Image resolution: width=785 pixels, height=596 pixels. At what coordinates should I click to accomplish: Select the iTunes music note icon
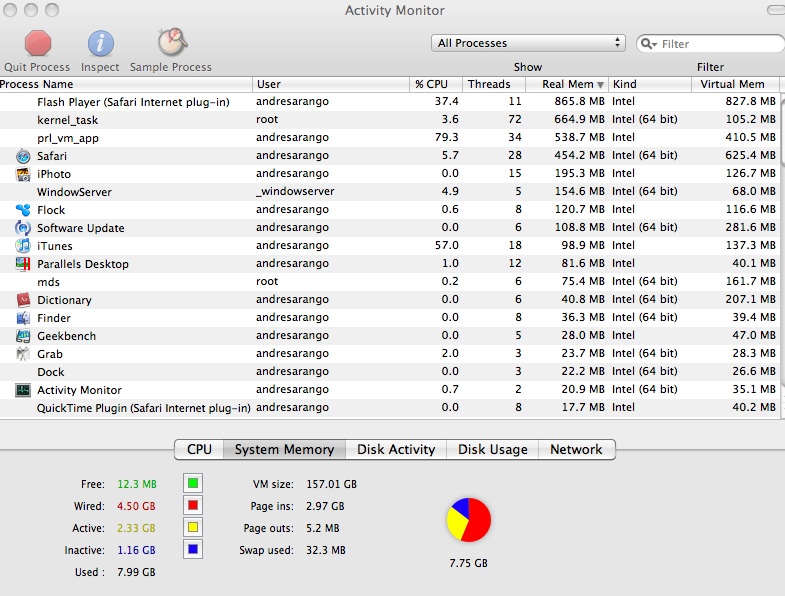coord(23,246)
